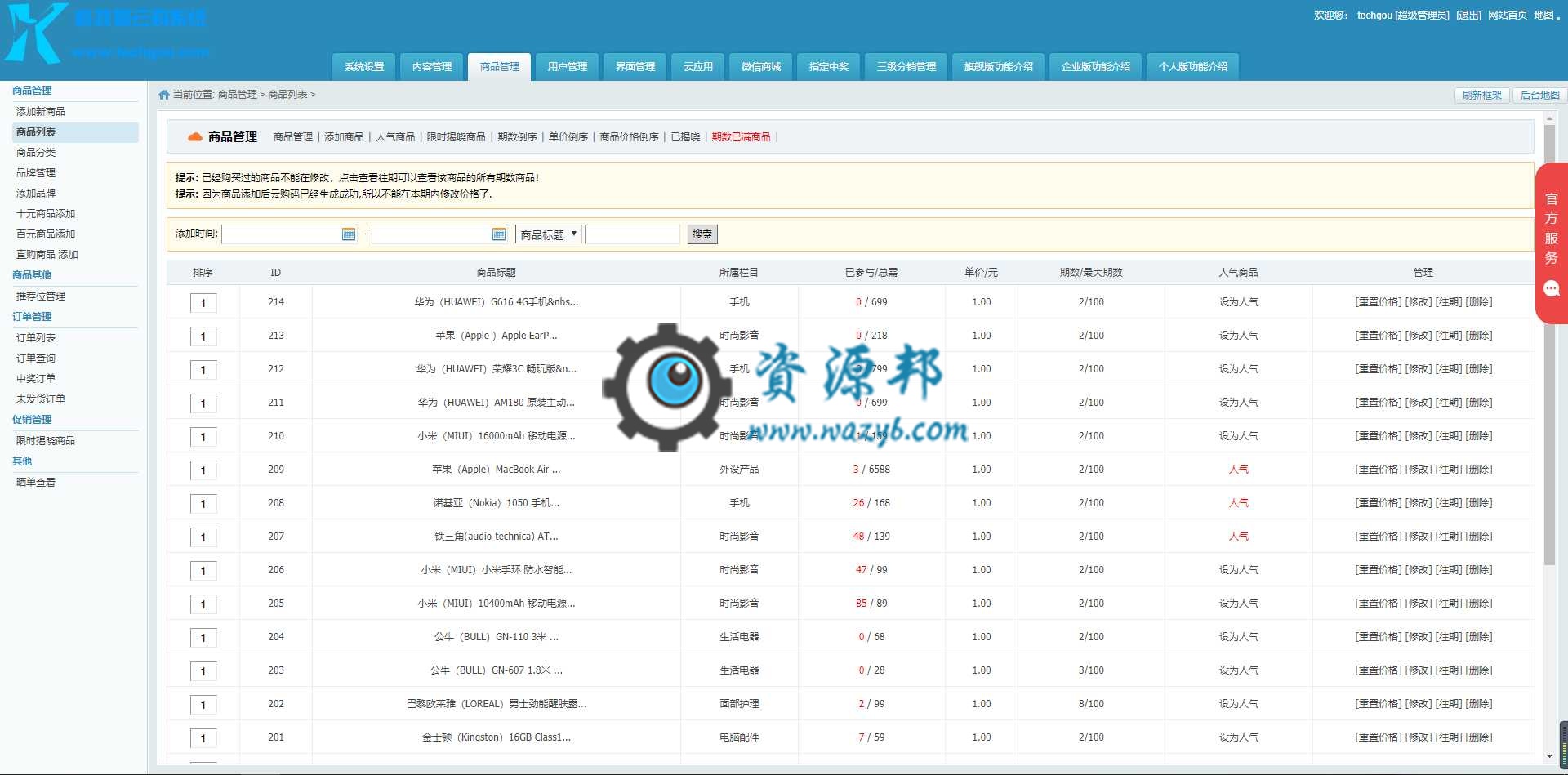Click 设为人气 for product ID 210
Image resolution: width=1568 pixels, height=775 pixels.
[x=1239, y=436]
